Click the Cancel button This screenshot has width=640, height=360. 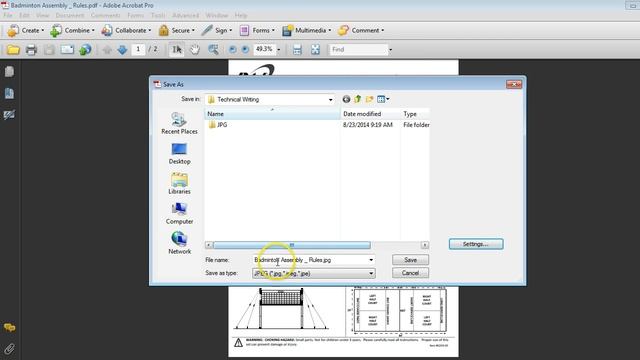(410, 273)
